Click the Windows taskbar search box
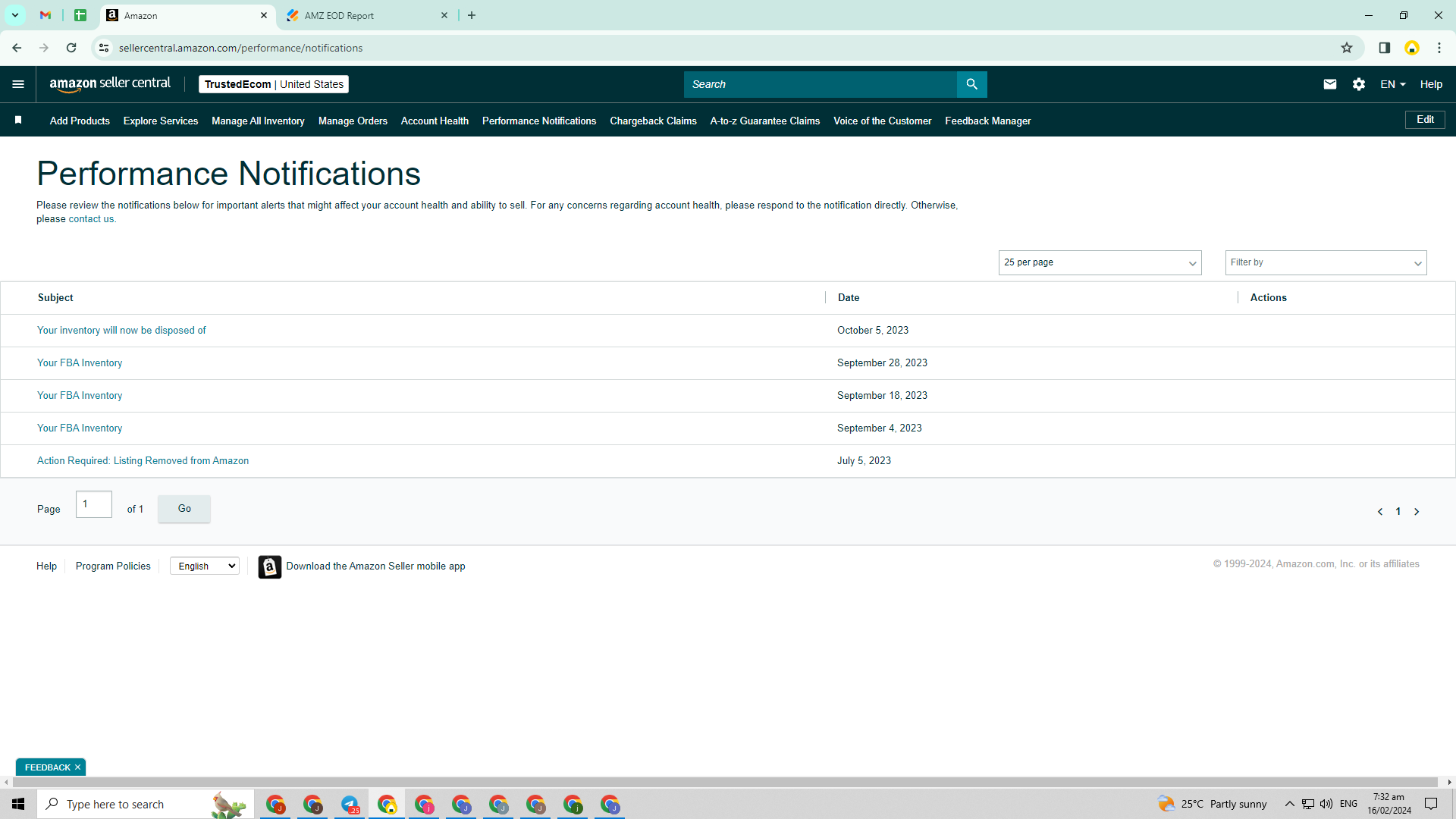Screen dimensions: 1456x819 (x=145, y=804)
